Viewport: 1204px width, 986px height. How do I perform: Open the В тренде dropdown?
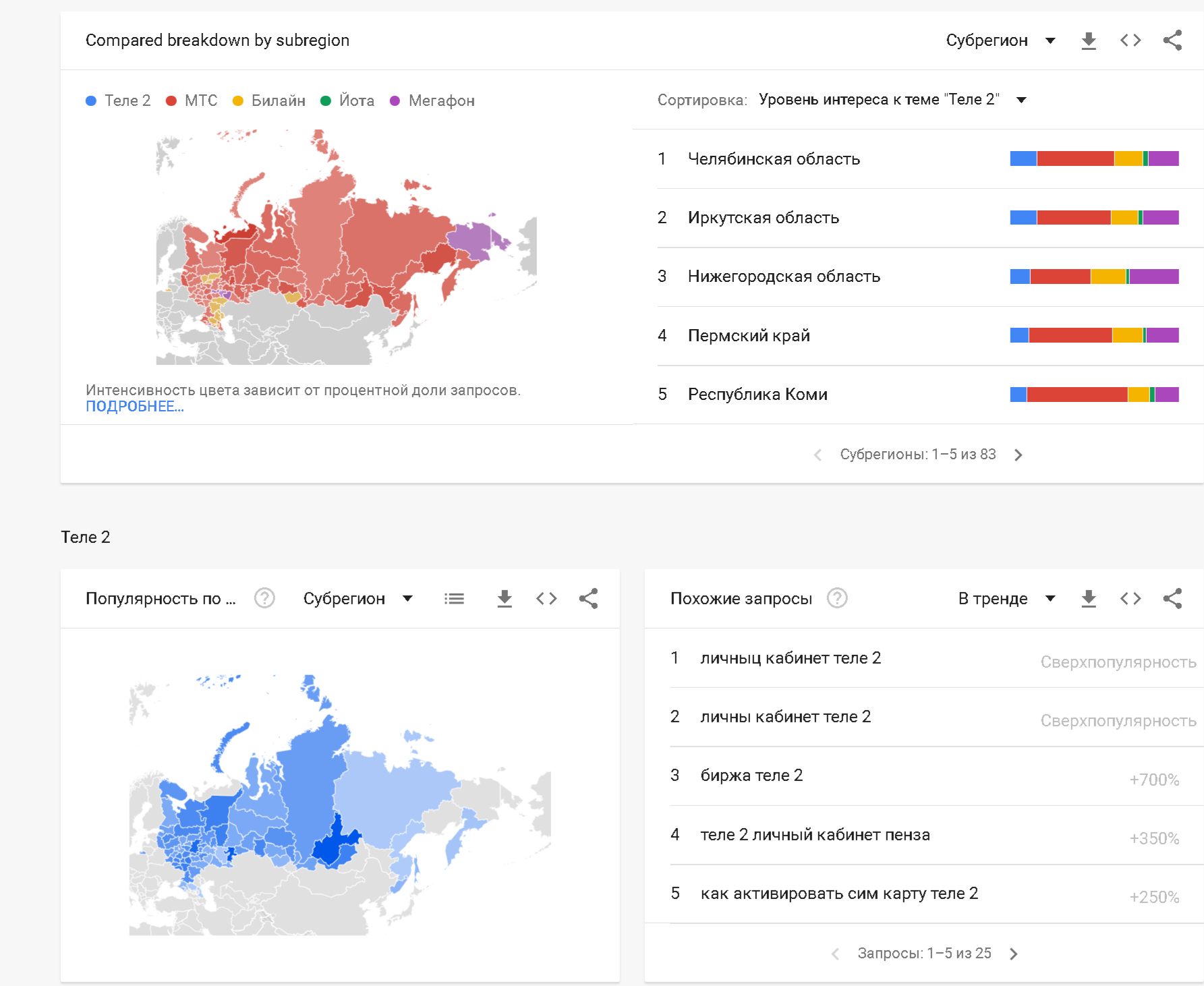tap(1006, 599)
